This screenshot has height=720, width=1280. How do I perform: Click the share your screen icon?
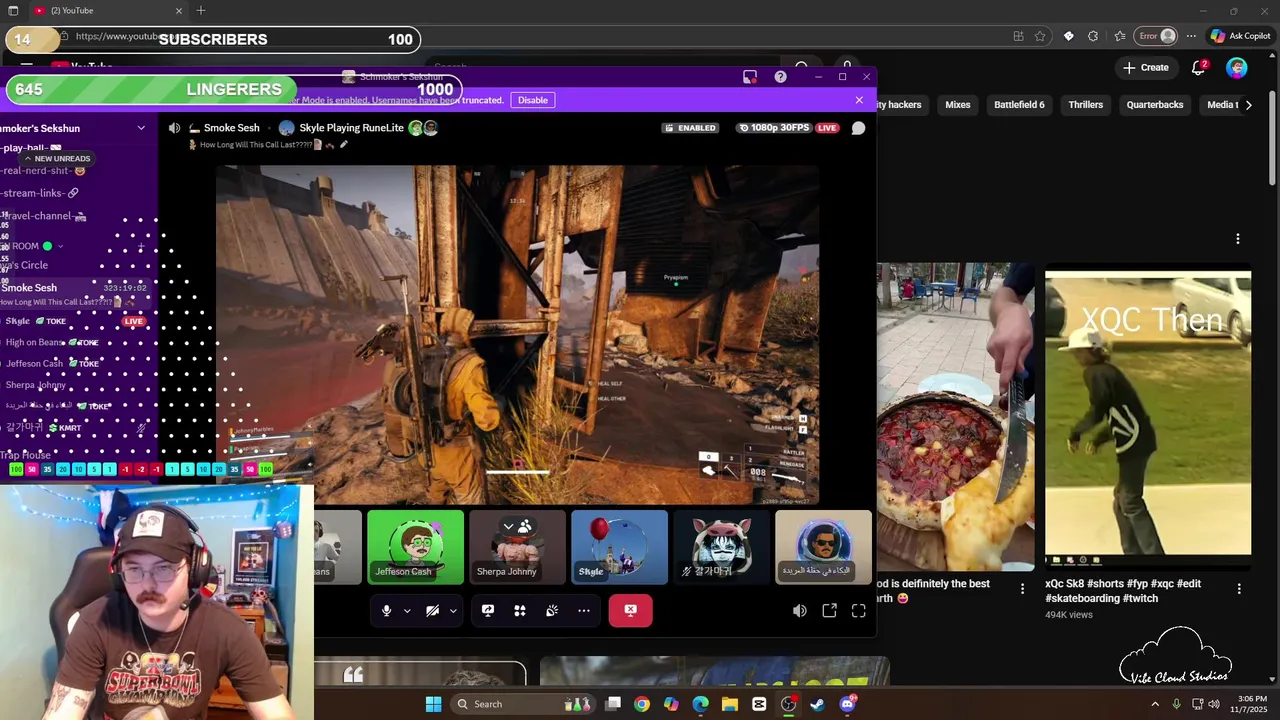[488, 611]
